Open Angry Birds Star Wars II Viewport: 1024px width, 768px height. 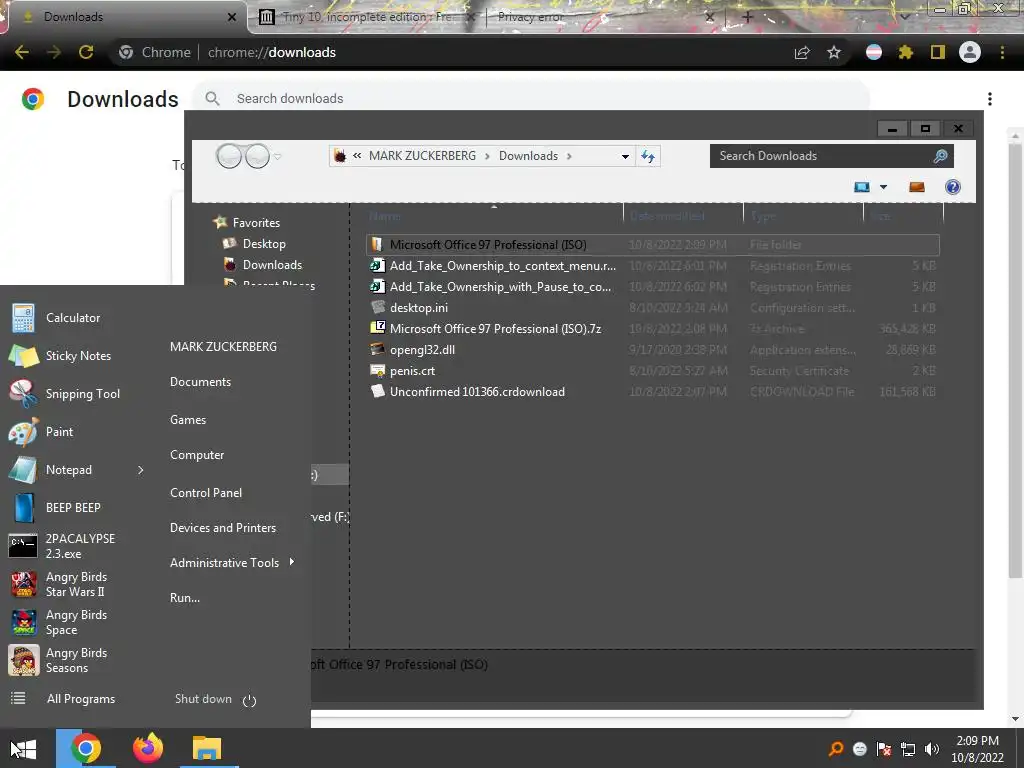point(76,584)
